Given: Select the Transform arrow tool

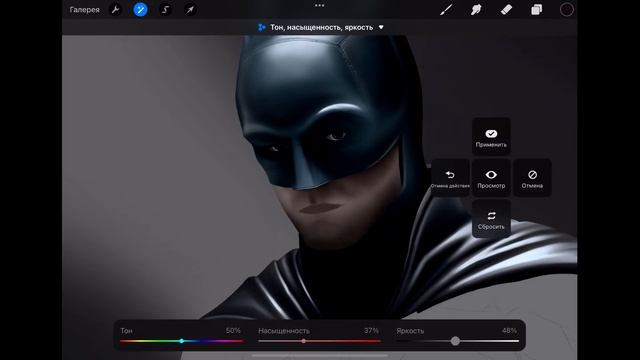Looking at the screenshot, I should pos(190,9).
